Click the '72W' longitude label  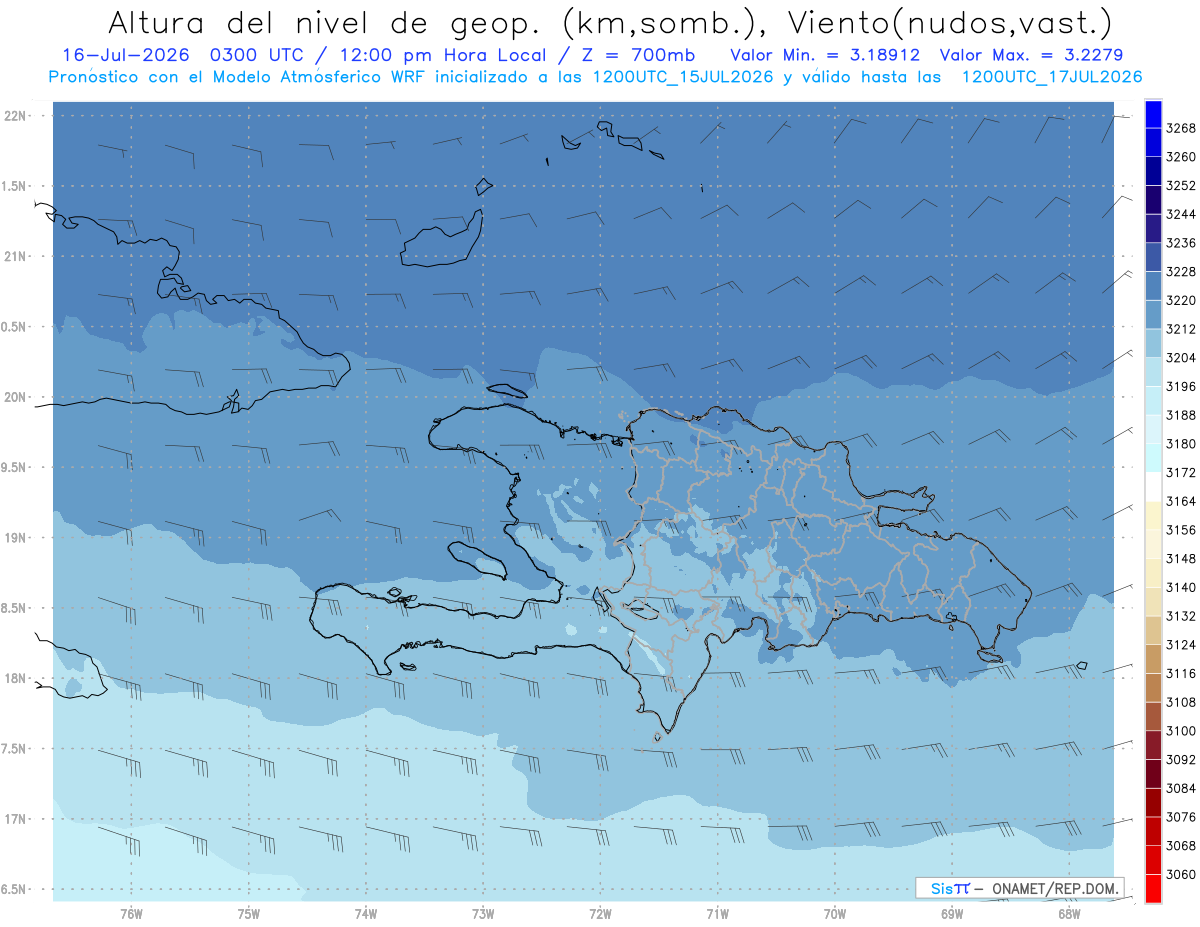click(x=600, y=914)
